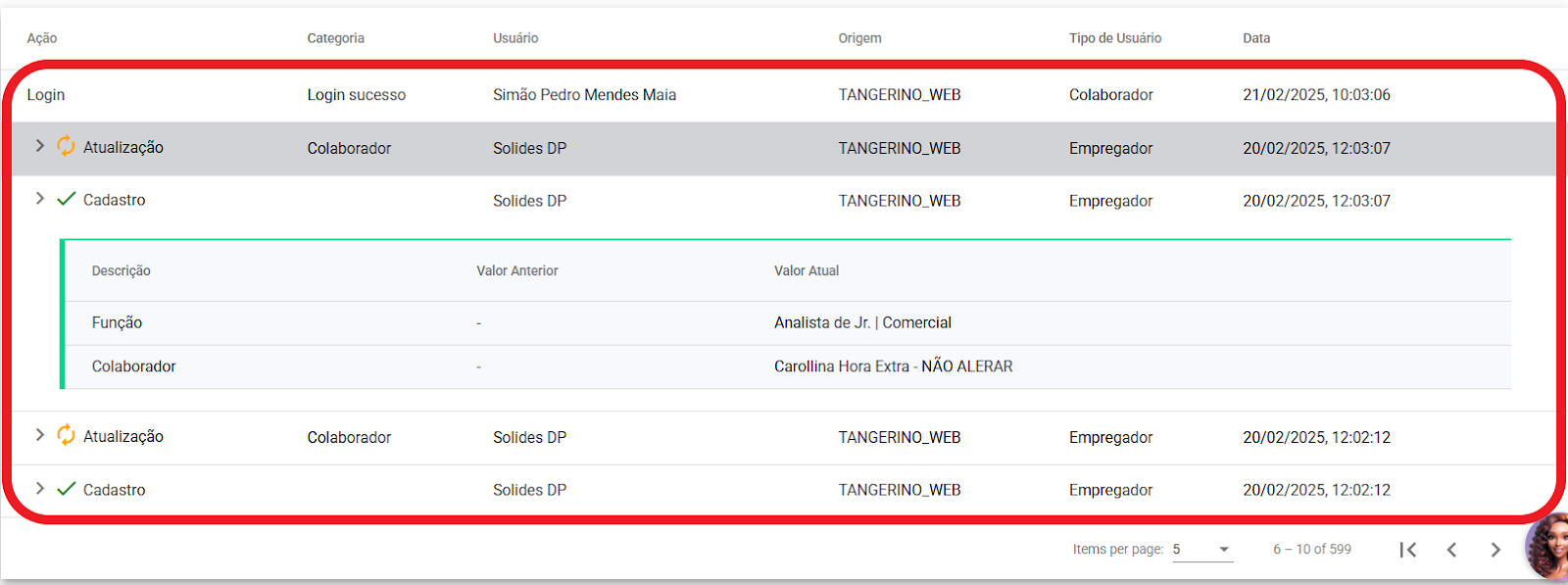Click the Tipo de Usuário column header
This screenshot has height=585, width=1568.
coord(1115,38)
